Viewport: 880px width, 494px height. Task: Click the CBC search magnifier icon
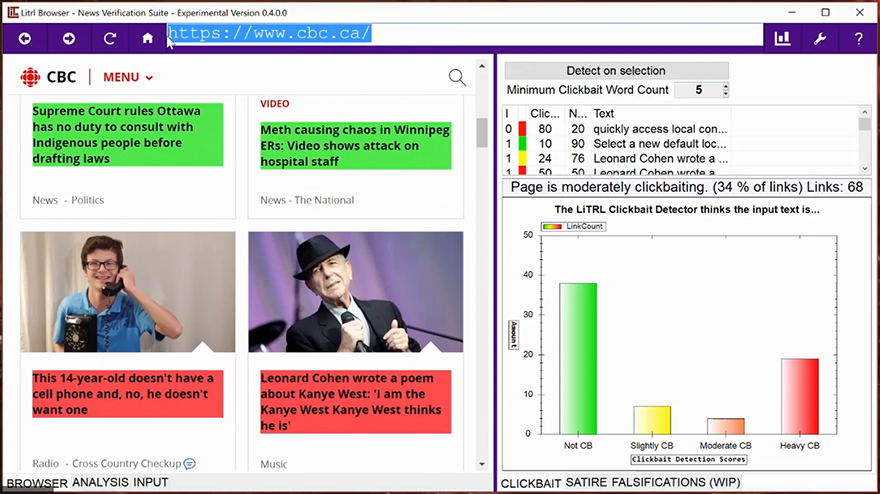point(457,77)
